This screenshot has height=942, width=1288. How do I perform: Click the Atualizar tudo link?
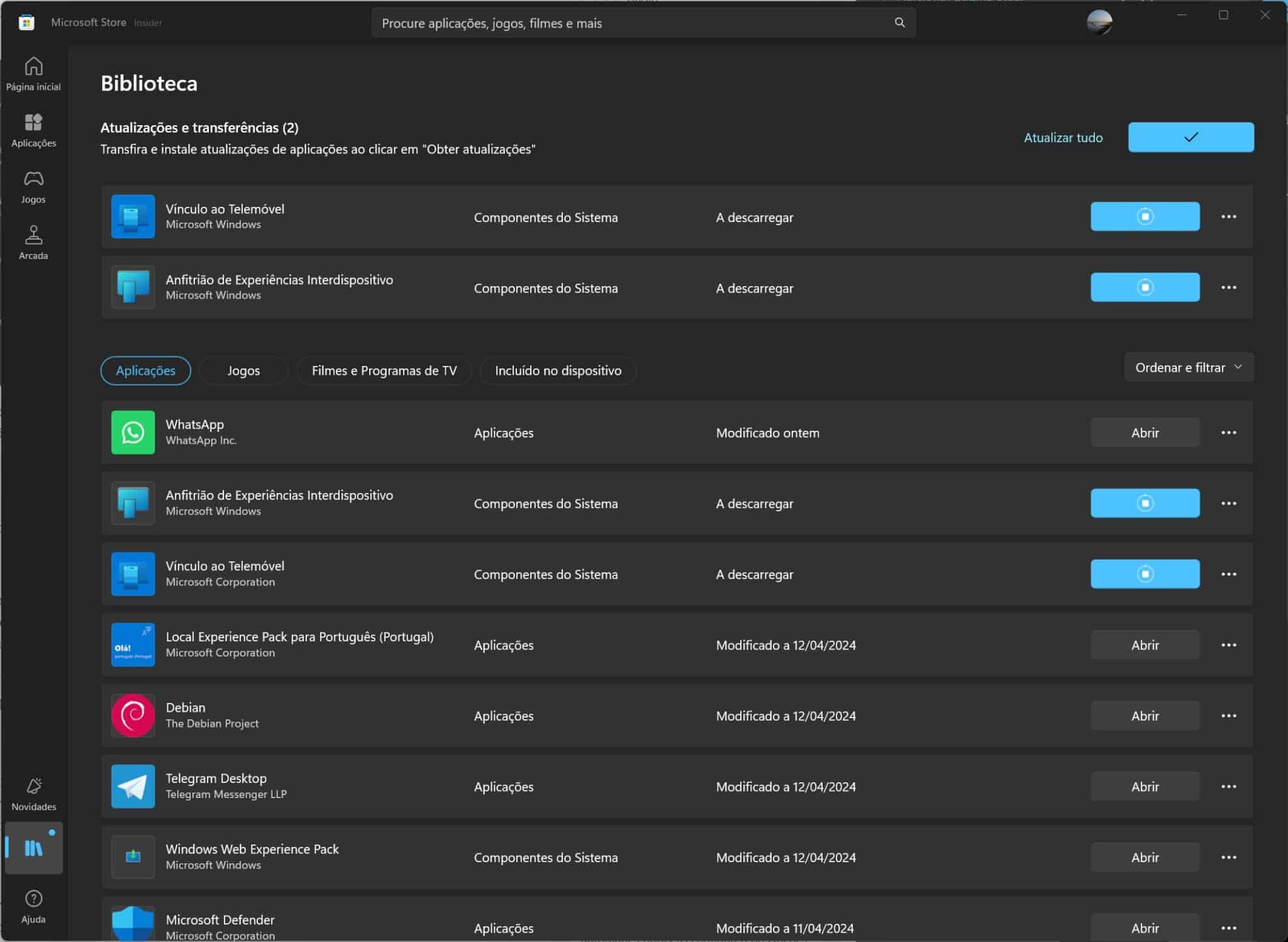tap(1063, 138)
